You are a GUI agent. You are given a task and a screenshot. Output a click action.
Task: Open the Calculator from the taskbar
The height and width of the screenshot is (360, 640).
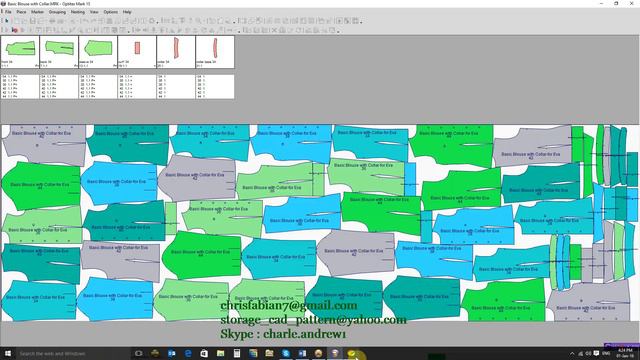click(x=237, y=353)
